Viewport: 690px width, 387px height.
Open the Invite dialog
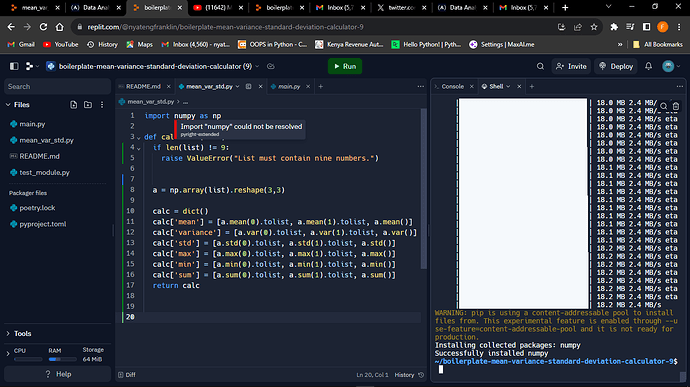[x=571, y=66]
